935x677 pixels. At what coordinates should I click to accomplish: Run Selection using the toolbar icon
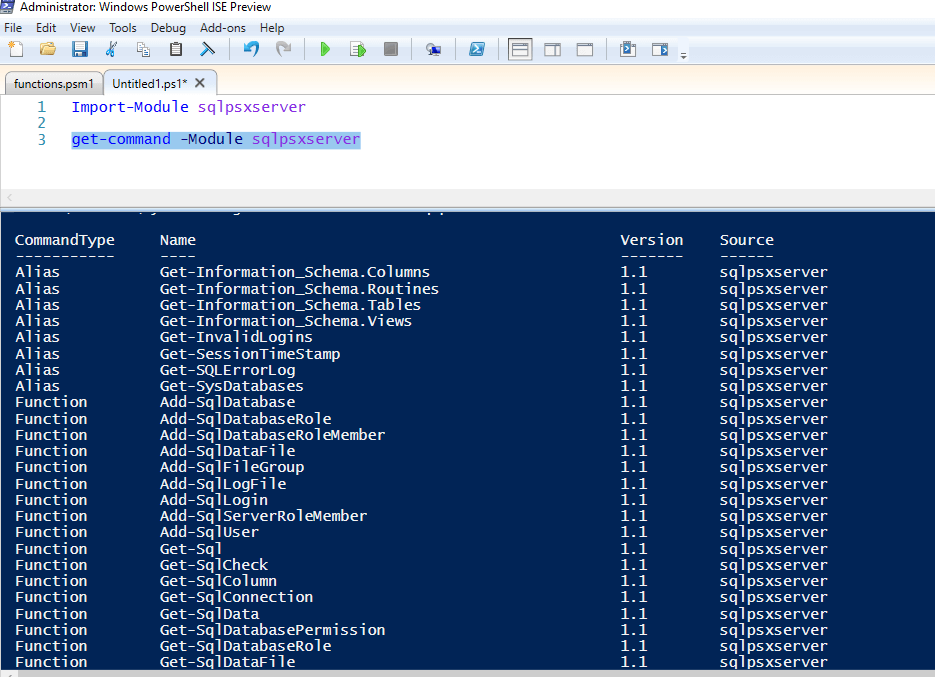[x=358, y=50]
